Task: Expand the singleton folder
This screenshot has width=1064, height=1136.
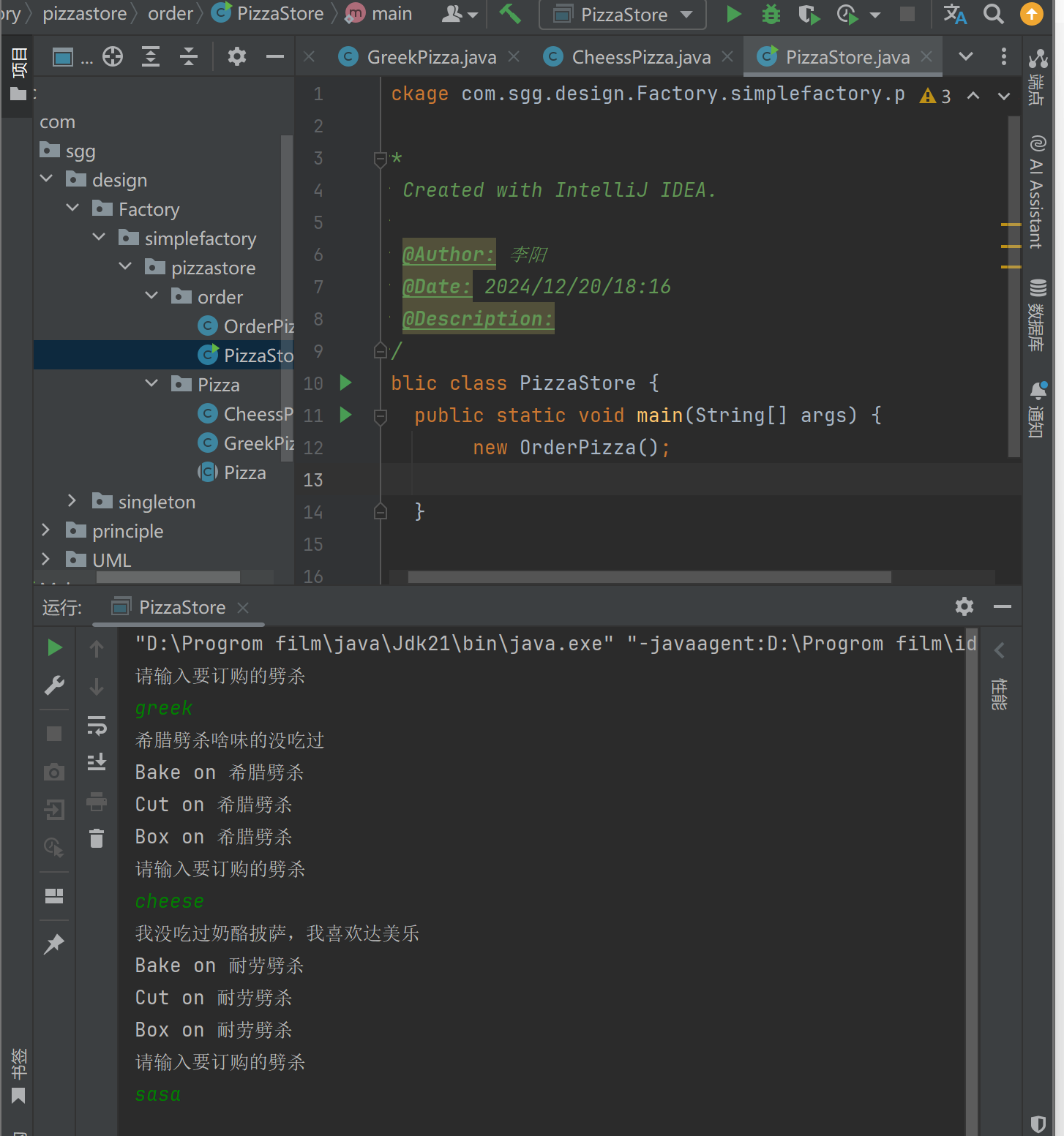Action: pyautogui.click(x=72, y=501)
